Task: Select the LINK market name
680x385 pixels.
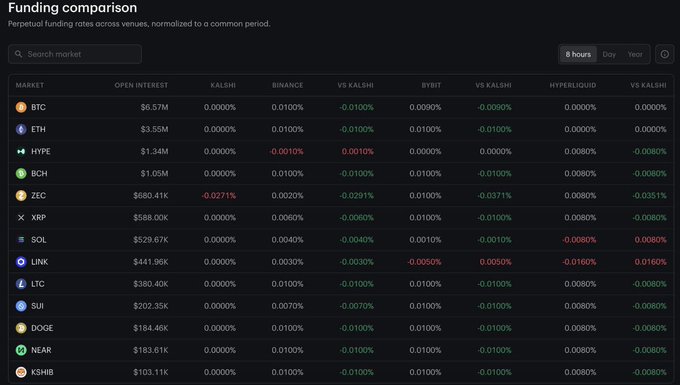Action: (39, 262)
